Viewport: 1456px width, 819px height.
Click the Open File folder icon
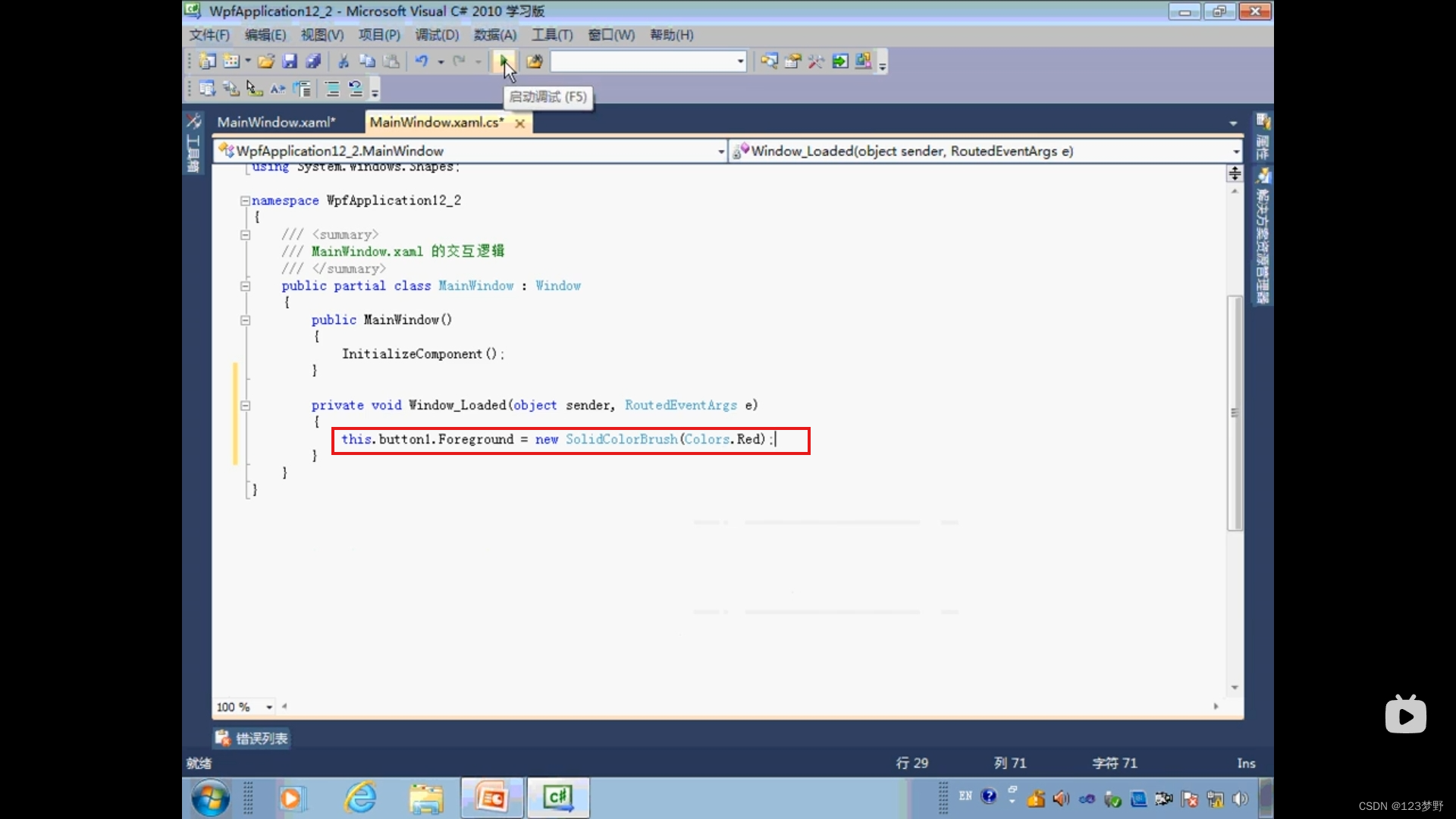266,61
